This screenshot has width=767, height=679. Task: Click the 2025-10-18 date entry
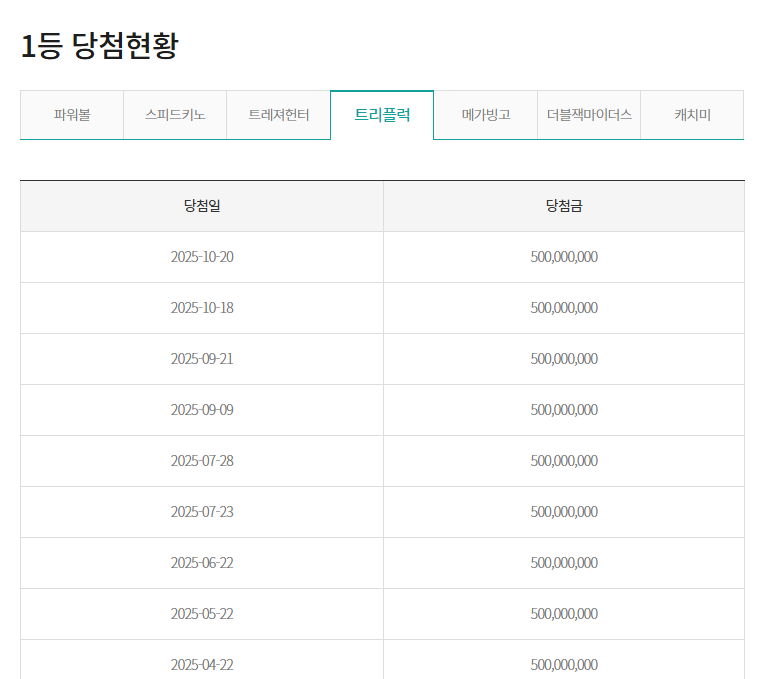point(202,308)
